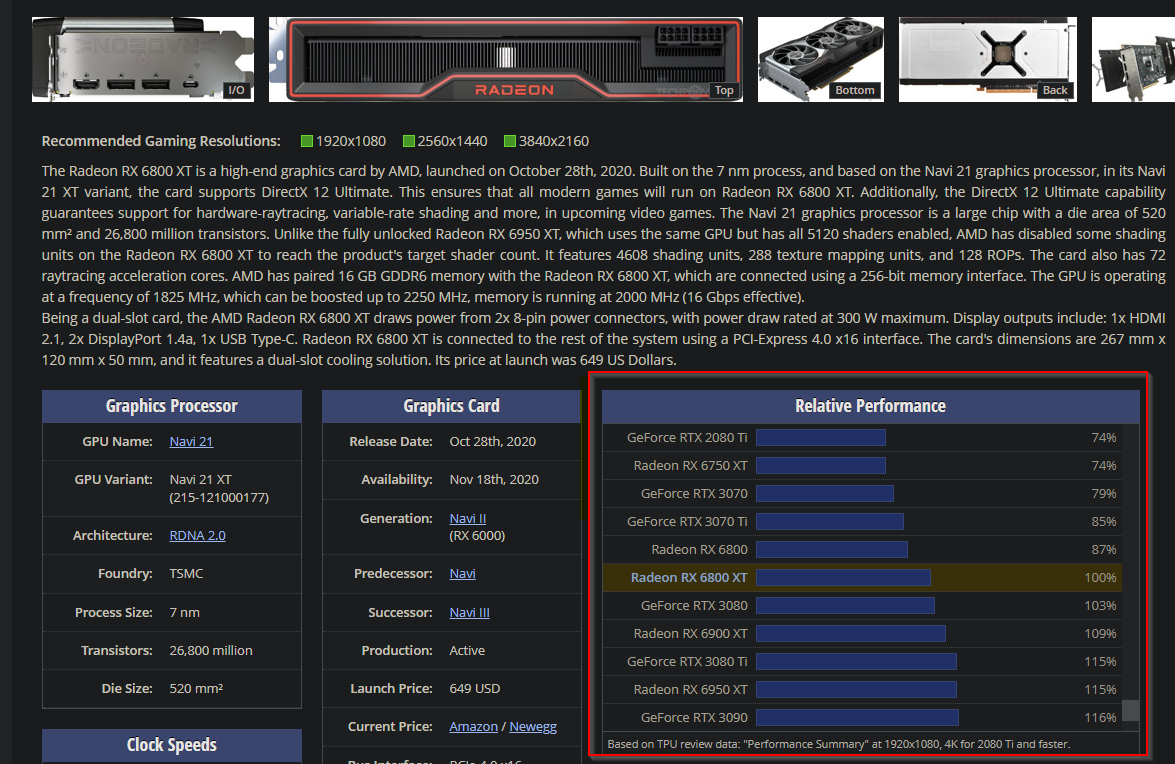
Task: Open the RDNA 2.0 architecture link
Action: (x=197, y=536)
